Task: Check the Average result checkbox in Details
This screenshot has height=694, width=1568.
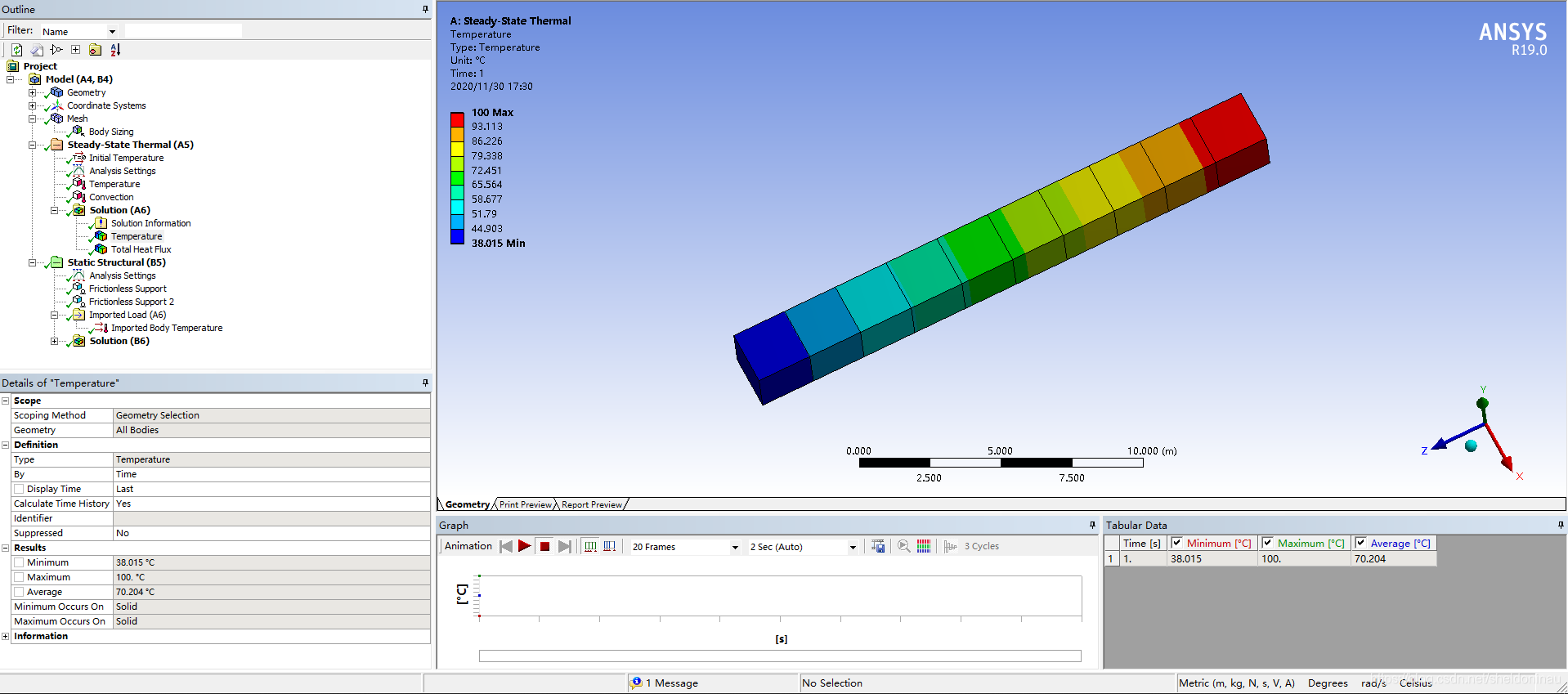Action: 19,592
